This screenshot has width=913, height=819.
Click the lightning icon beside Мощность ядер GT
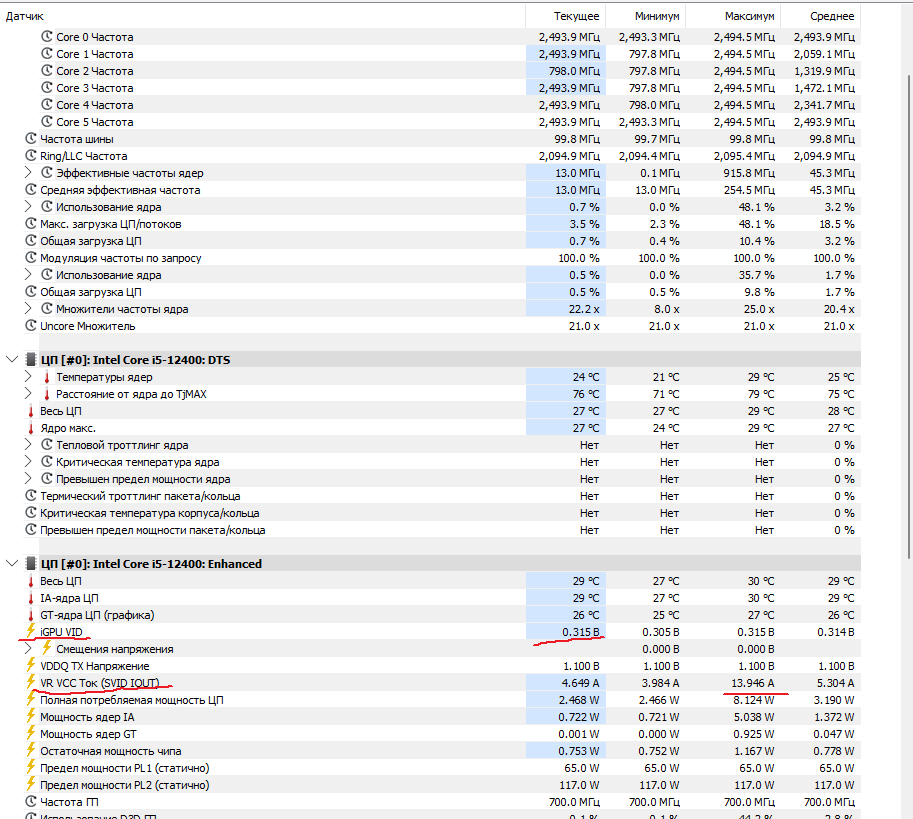[31, 733]
